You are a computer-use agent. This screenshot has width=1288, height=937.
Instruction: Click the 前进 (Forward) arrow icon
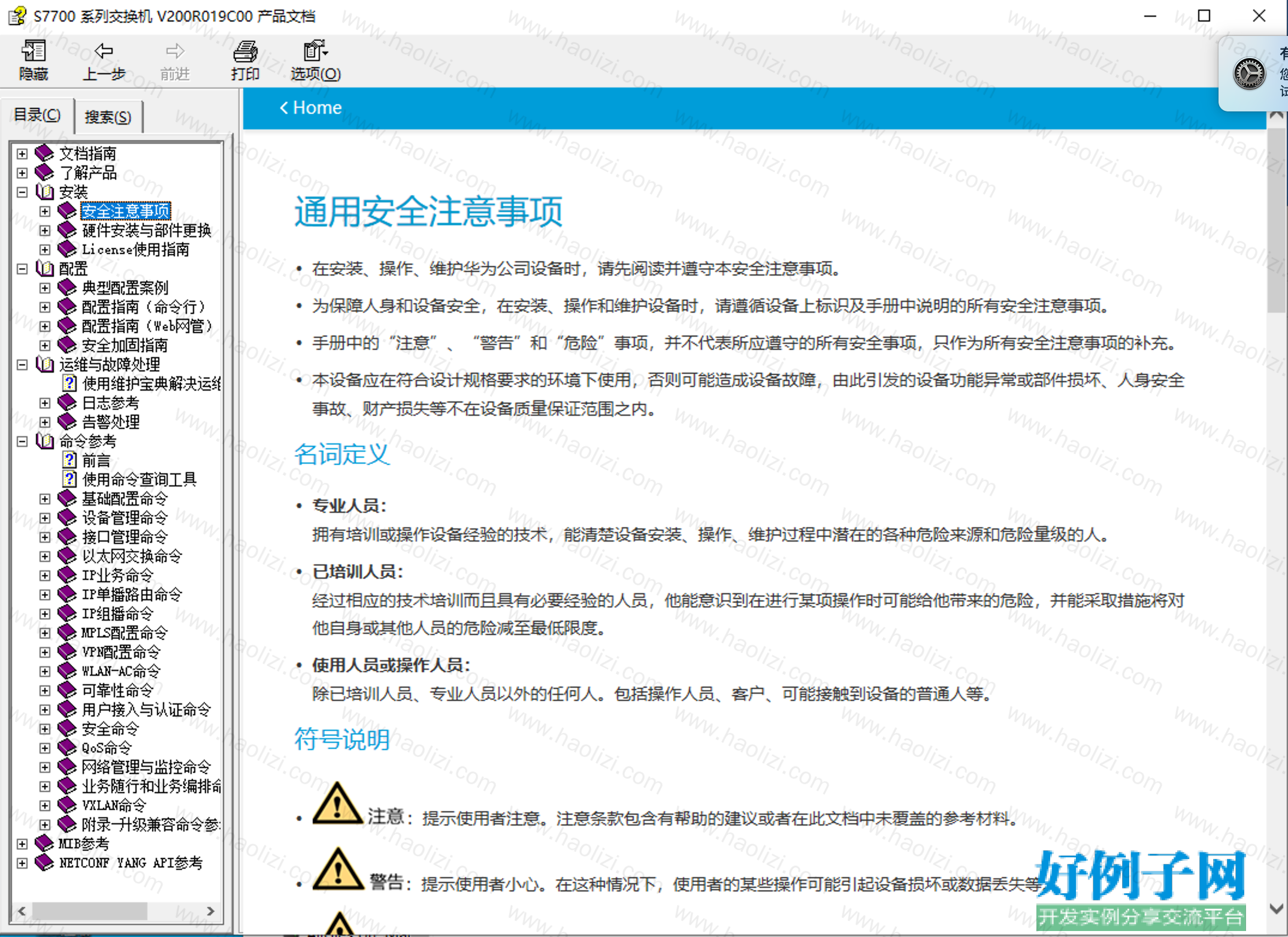tap(175, 51)
